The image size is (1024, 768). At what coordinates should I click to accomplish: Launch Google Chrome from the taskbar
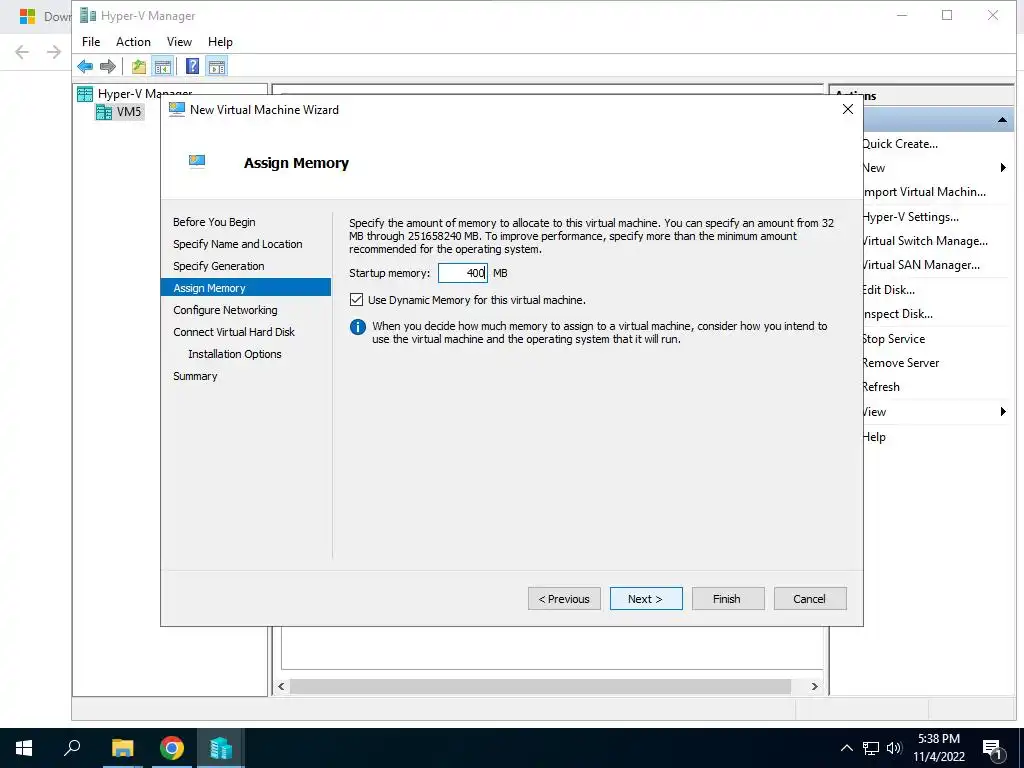172,748
